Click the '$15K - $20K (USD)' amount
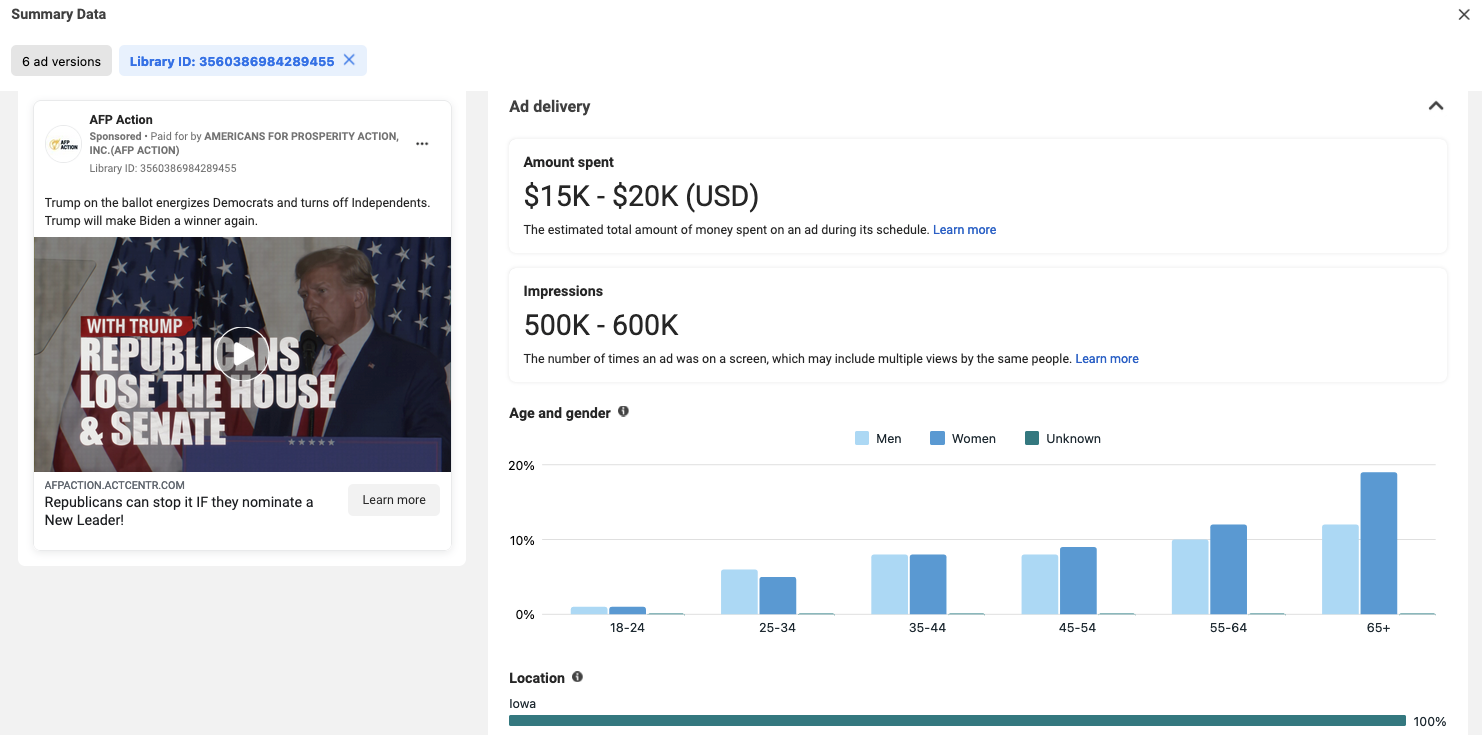Viewport: 1482px width, 735px height. click(x=641, y=196)
